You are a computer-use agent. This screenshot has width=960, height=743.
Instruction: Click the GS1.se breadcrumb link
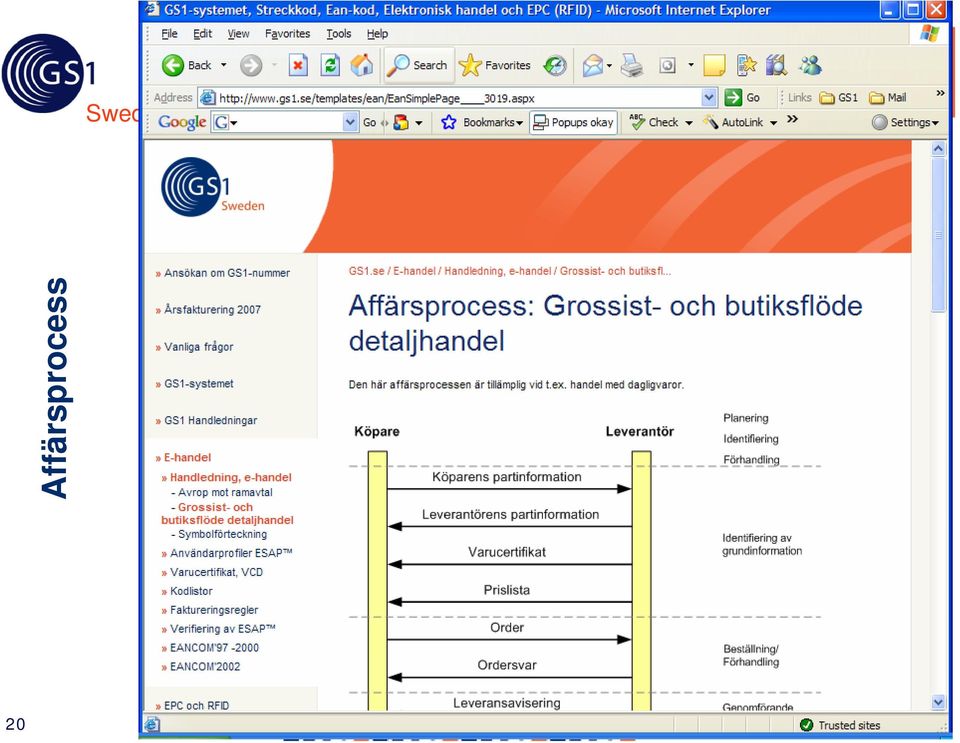point(366,271)
